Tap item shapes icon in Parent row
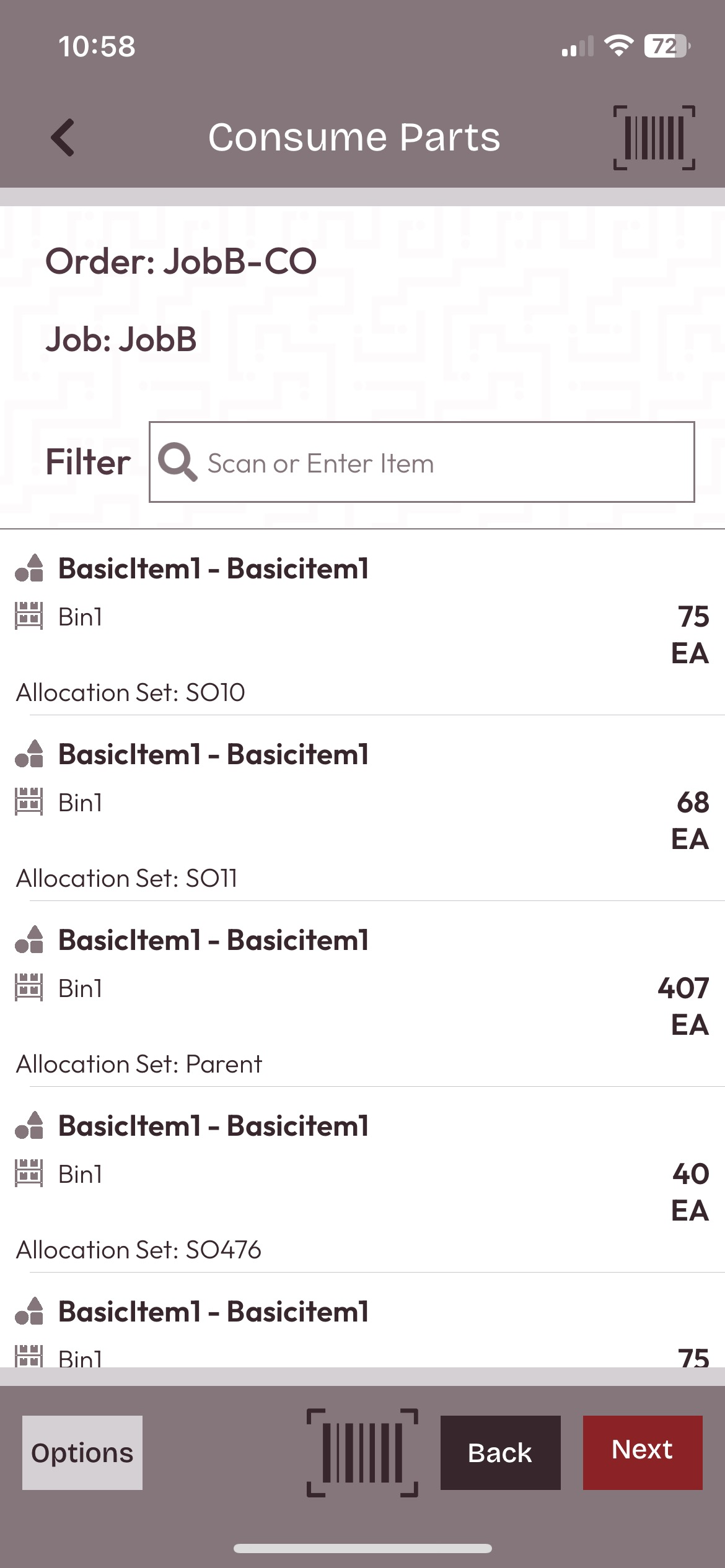This screenshot has width=725, height=1568. (29, 939)
